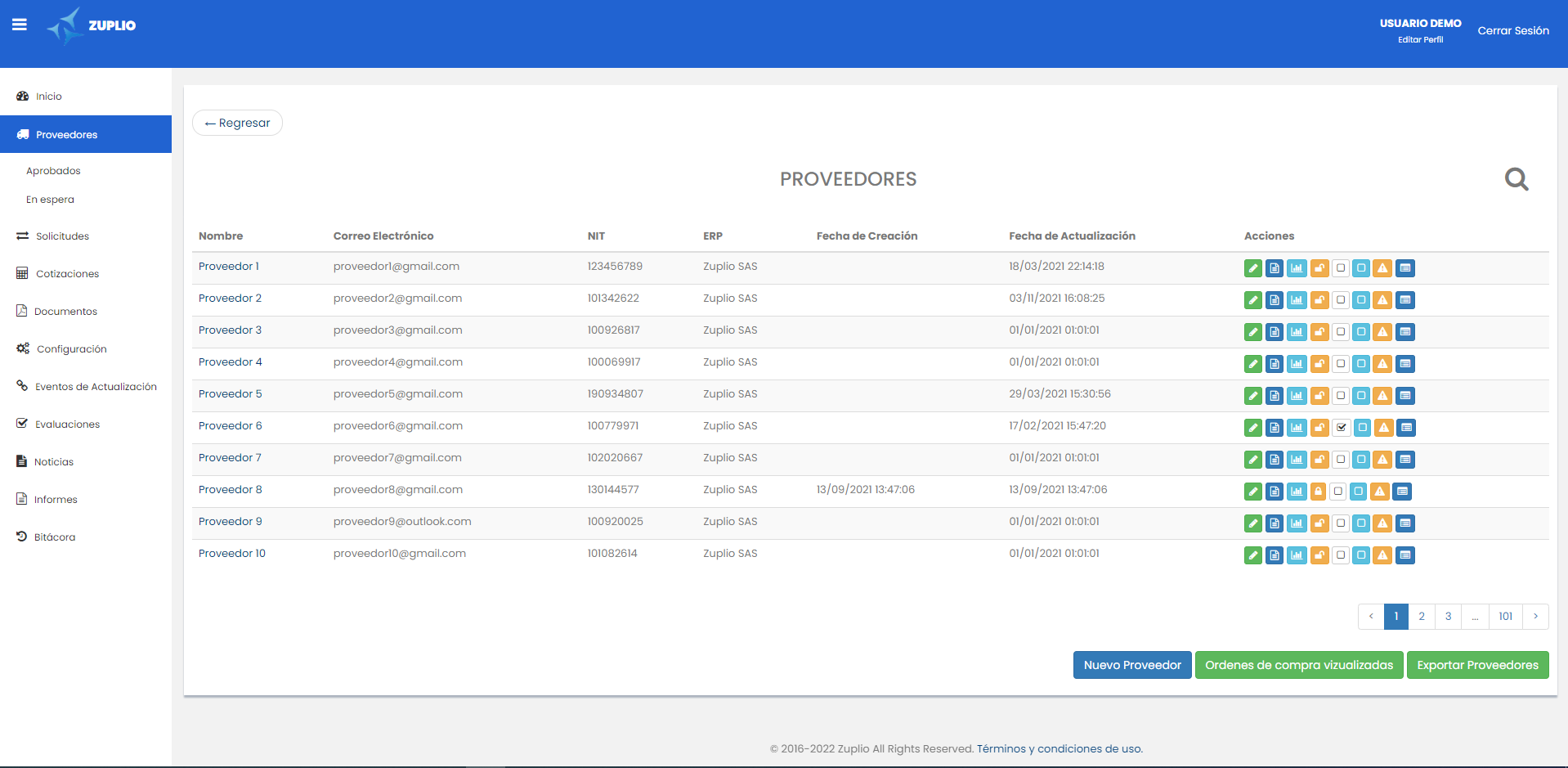The width and height of the screenshot is (1568, 768).
Task: Click the orange unlock icon for Proveedor 4
Action: coord(1319,364)
